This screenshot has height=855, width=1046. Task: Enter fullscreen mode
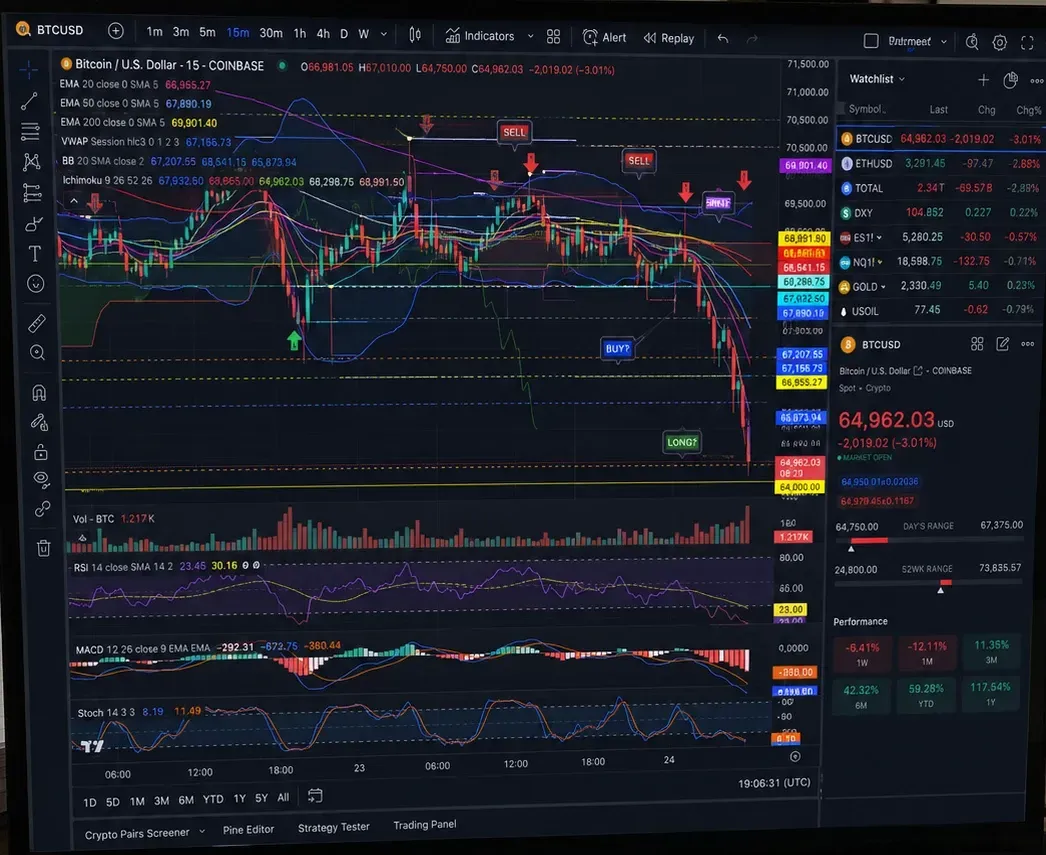pos(1027,43)
